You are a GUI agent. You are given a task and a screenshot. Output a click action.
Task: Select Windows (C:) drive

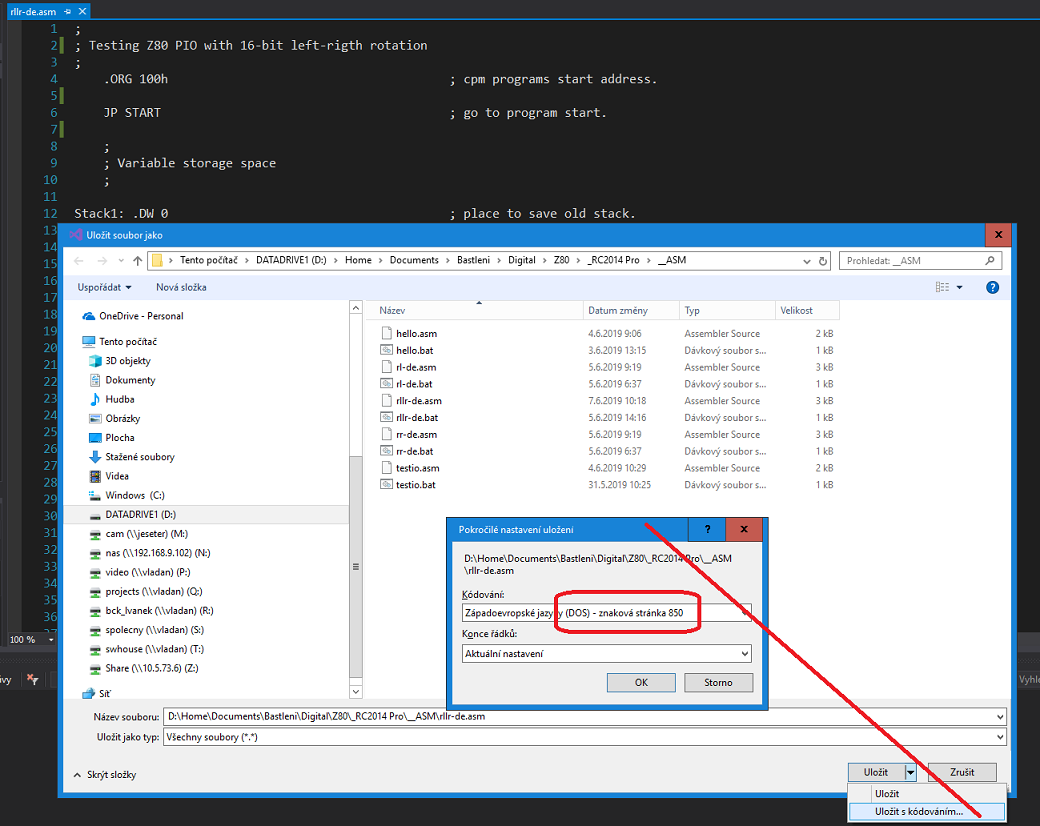coord(134,496)
